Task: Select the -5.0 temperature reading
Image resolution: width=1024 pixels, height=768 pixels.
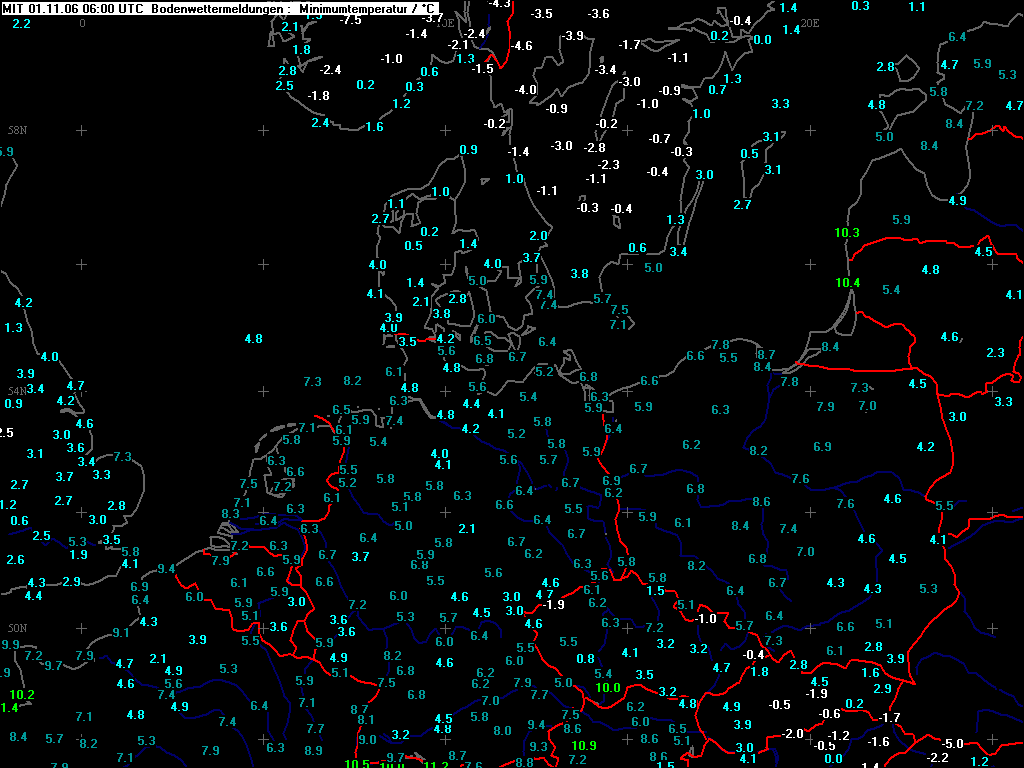Action: coord(952,743)
